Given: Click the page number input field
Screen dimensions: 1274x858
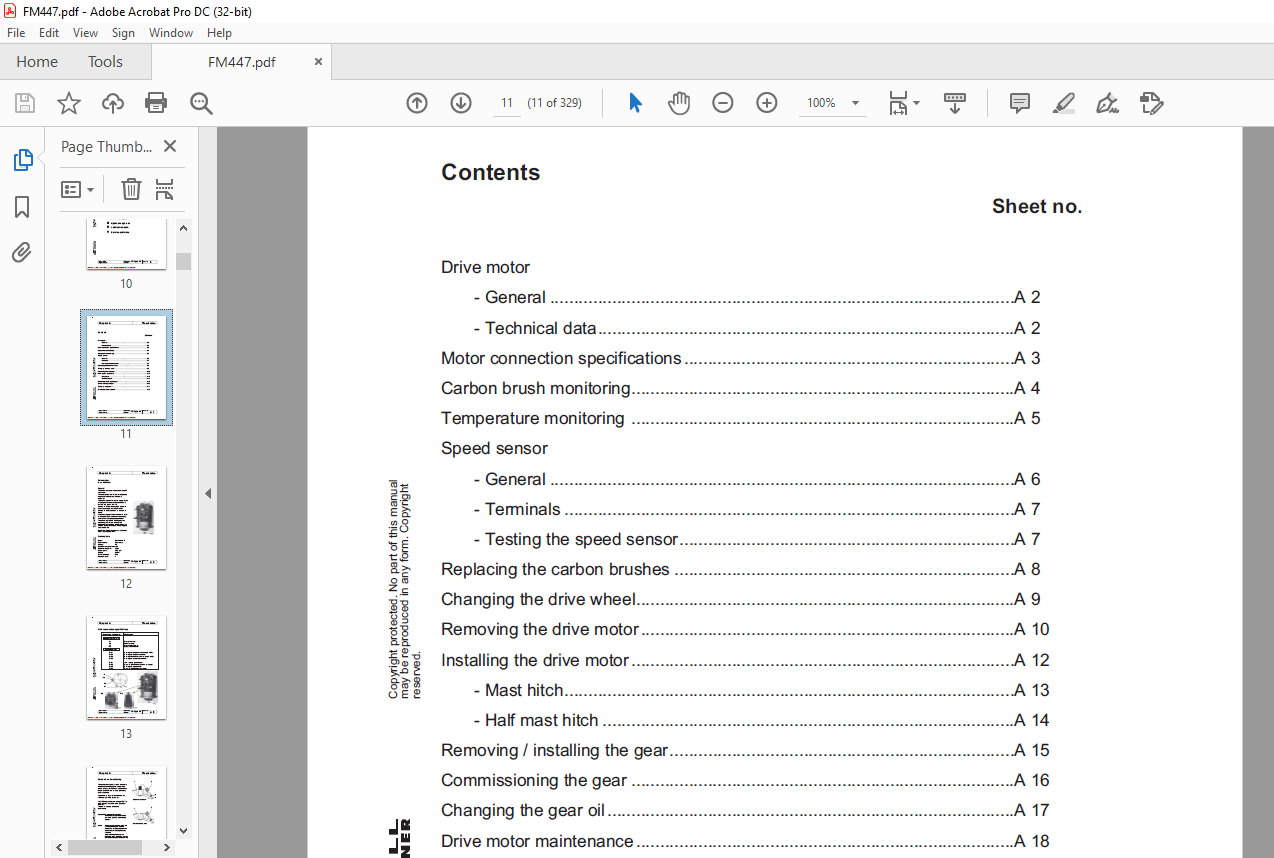Looking at the screenshot, I should tap(507, 103).
